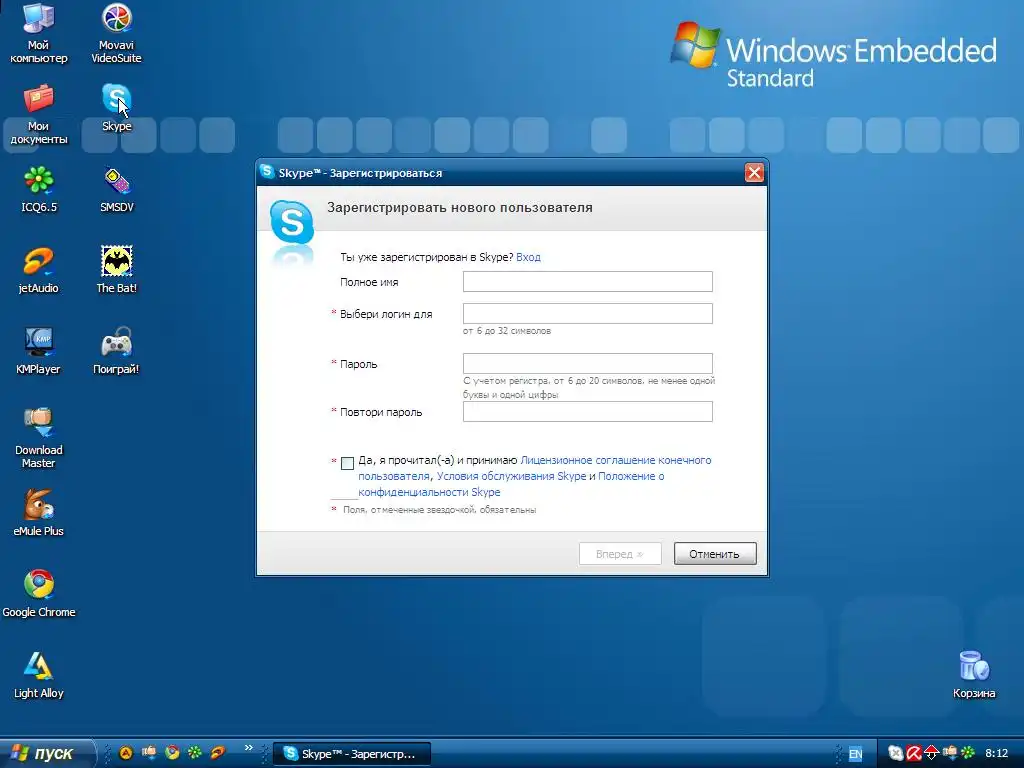This screenshot has height=768, width=1024.
Task: Click the yellow round quick launch icon
Action: 126,752
